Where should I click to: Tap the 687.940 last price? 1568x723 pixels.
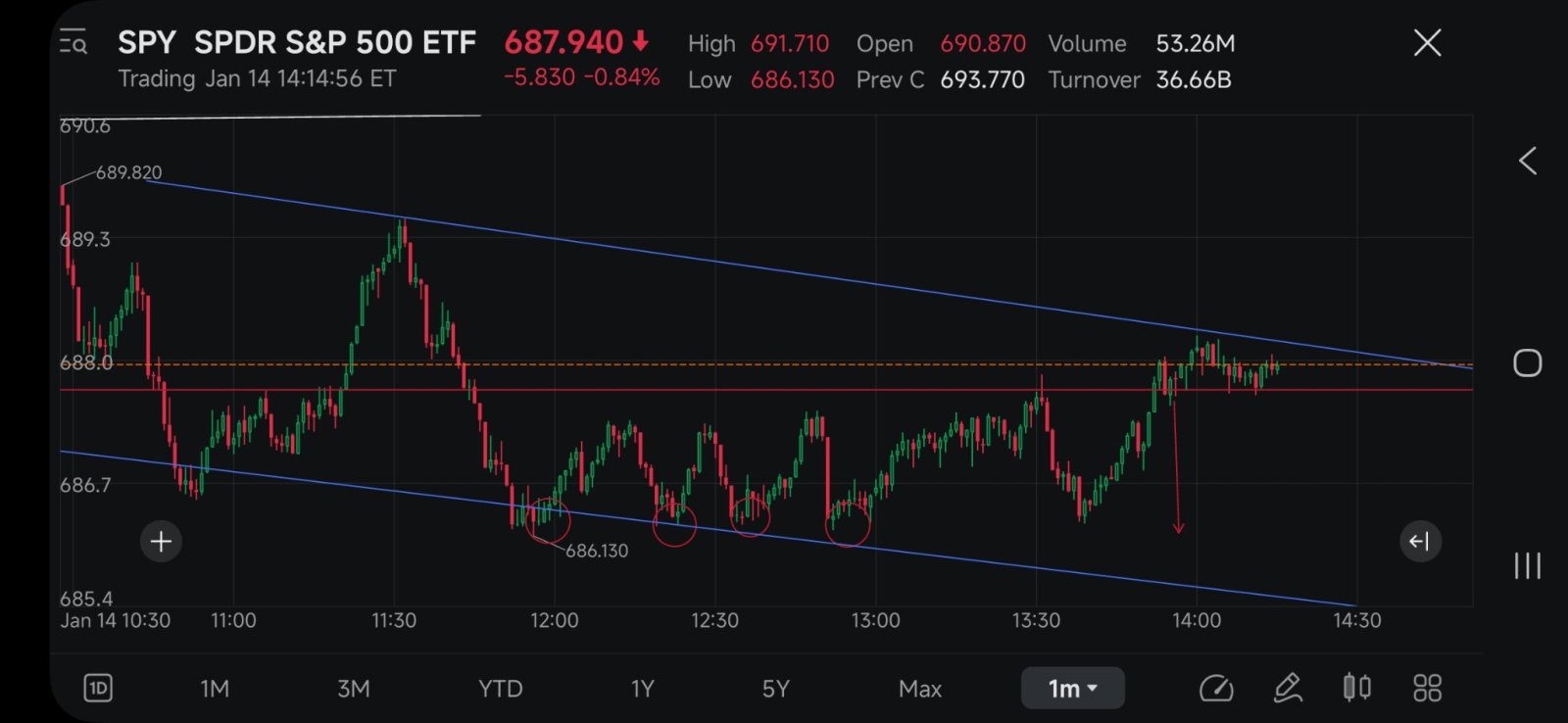point(563,42)
